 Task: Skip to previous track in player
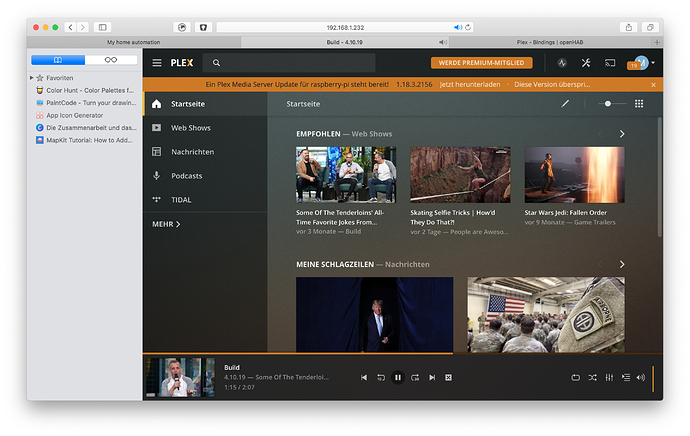coord(364,377)
